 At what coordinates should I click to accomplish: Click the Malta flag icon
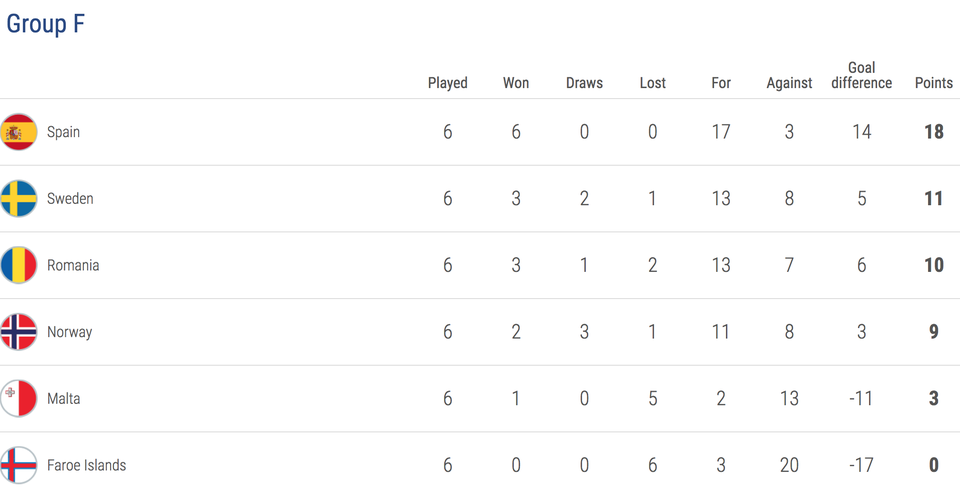point(18,398)
